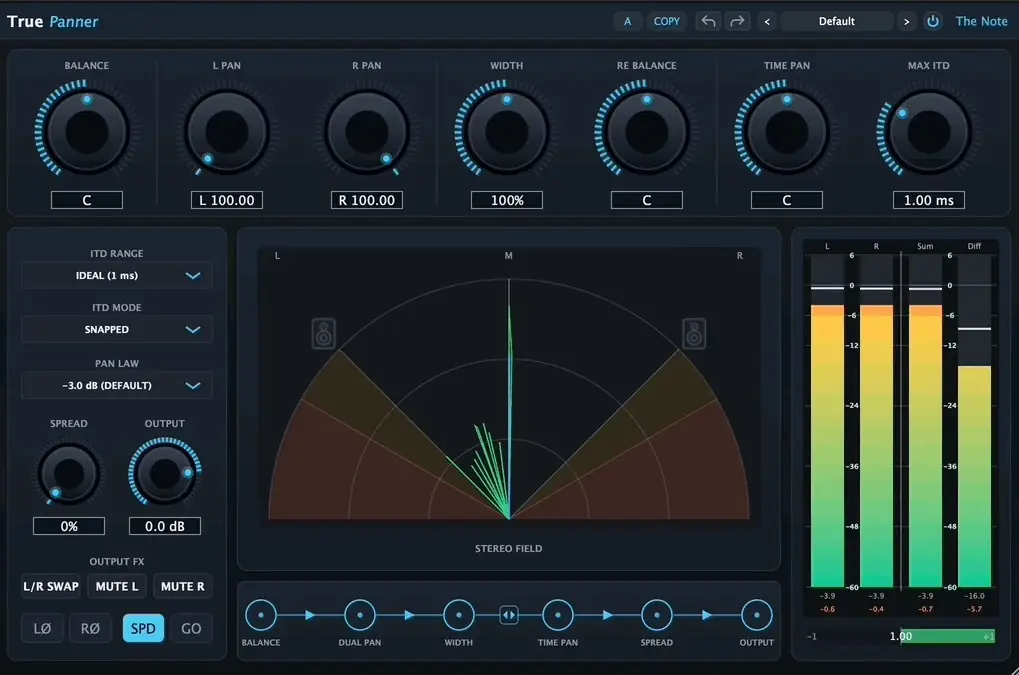
Task: Click the L peak value -0.6
Action: (x=827, y=609)
